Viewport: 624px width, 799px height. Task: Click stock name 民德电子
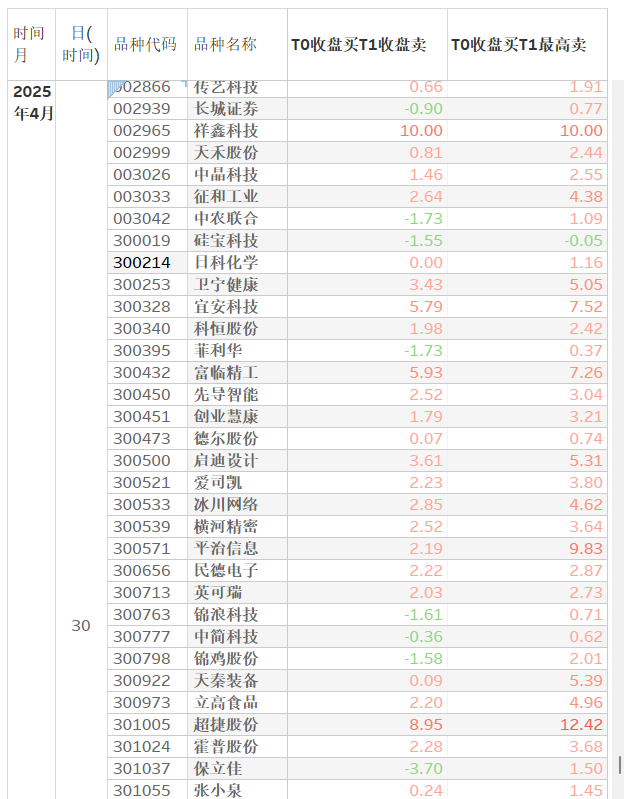[226, 570]
